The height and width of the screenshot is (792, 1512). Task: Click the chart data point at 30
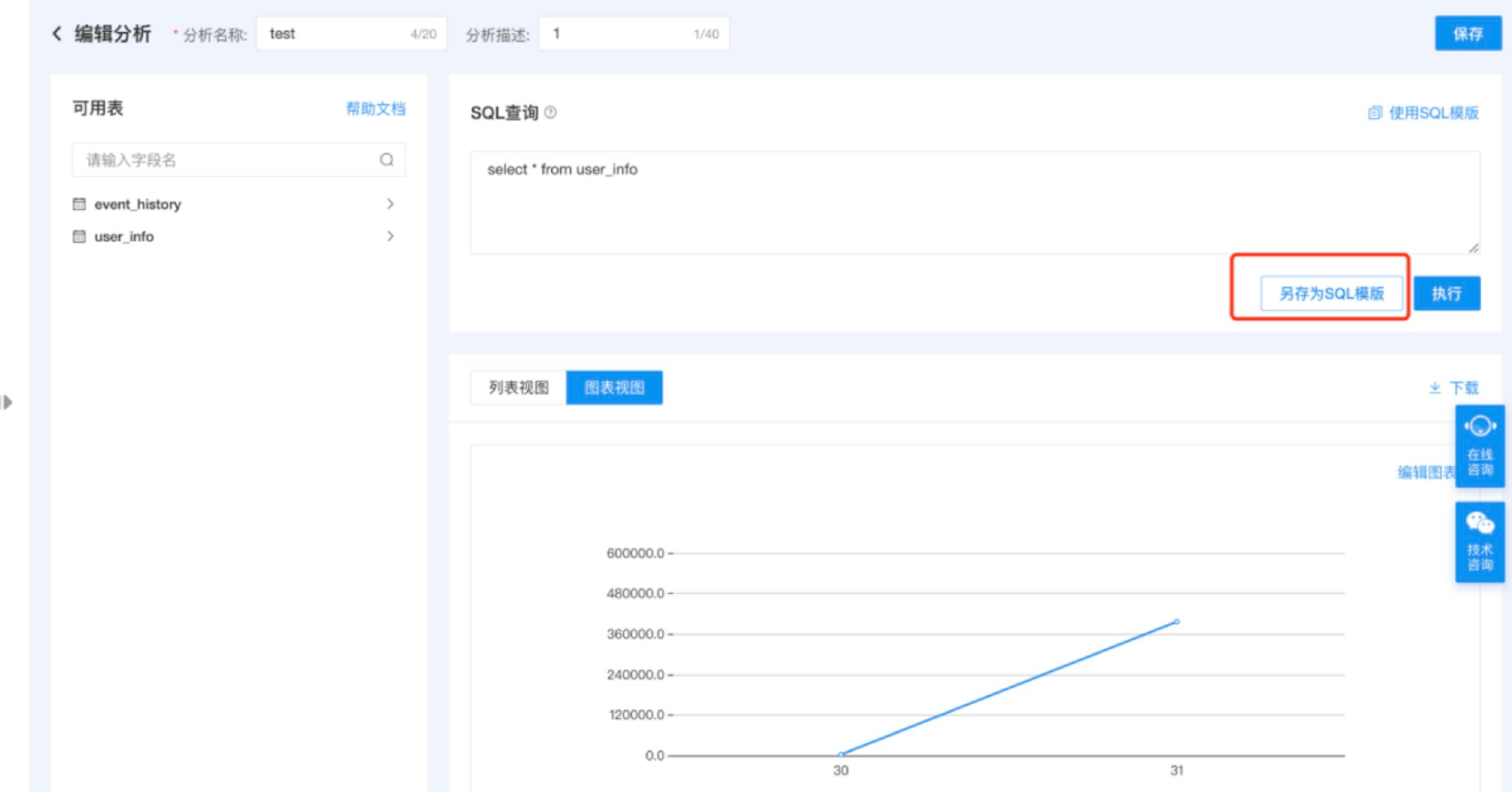click(x=841, y=754)
